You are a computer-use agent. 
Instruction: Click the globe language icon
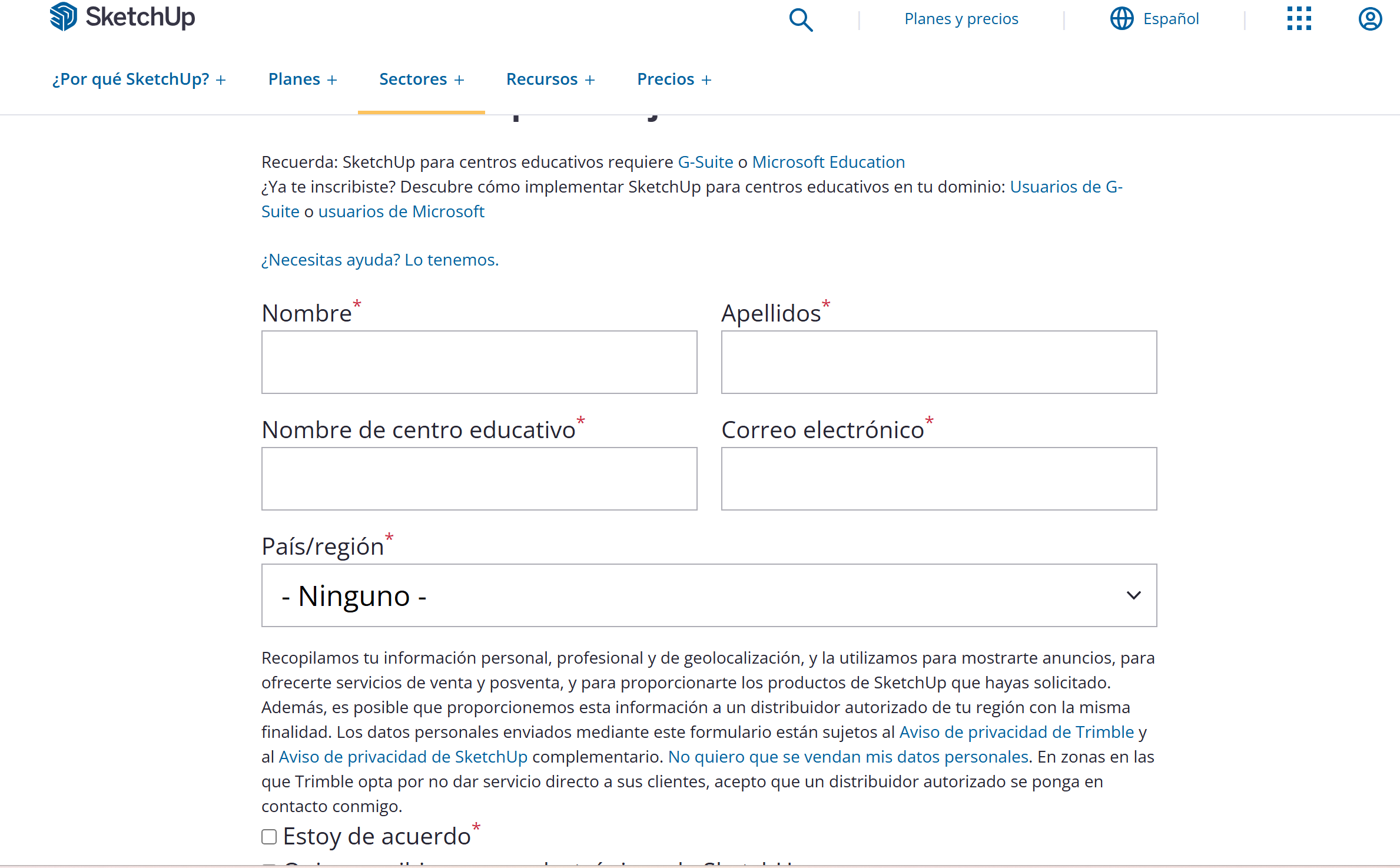pyautogui.click(x=1122, y=19)
